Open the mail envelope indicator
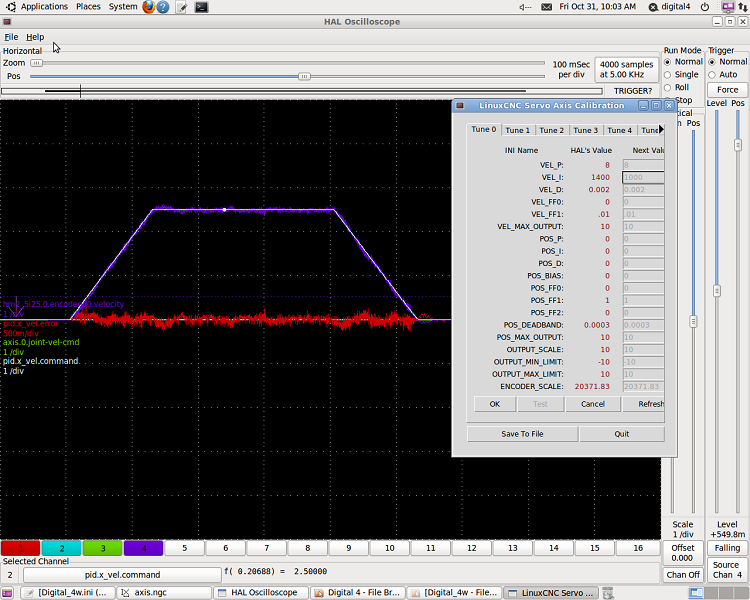The image size is (750, 600). (x=546, y=7)
